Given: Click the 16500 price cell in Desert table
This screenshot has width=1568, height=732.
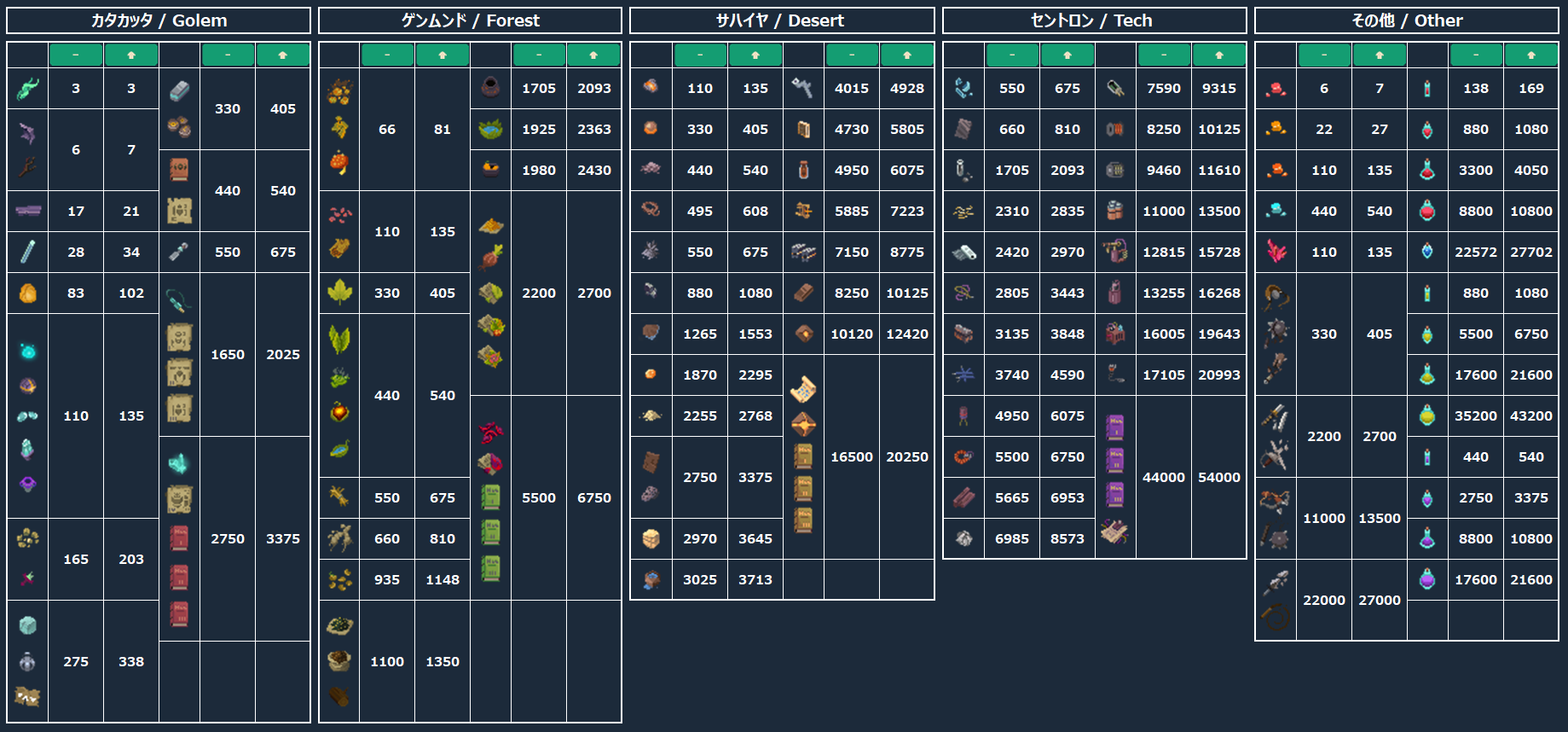Looking at the screenshot, I should tap(852, 456).
